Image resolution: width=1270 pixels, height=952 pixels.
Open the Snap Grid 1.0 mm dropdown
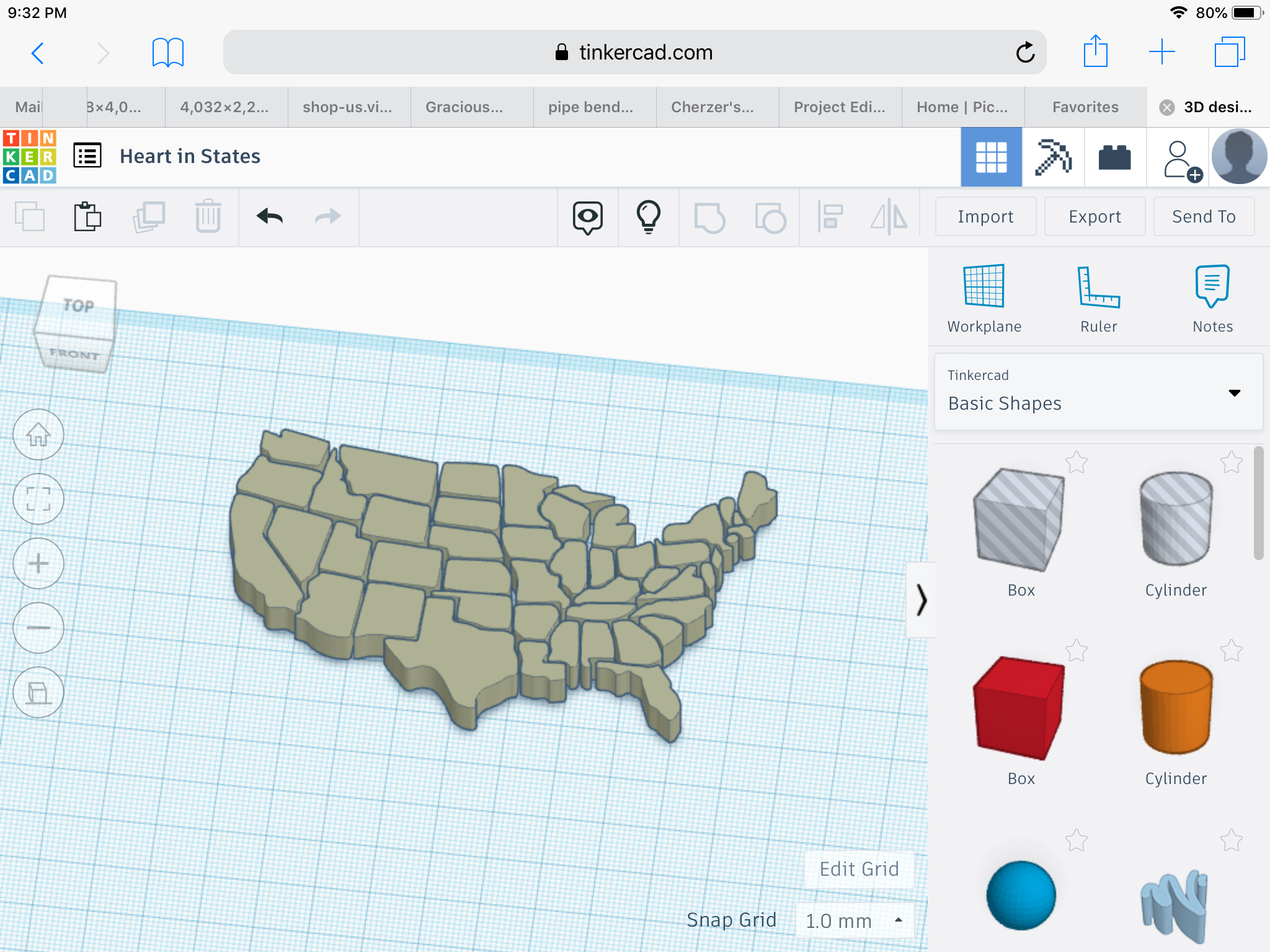tap(854, 920)
